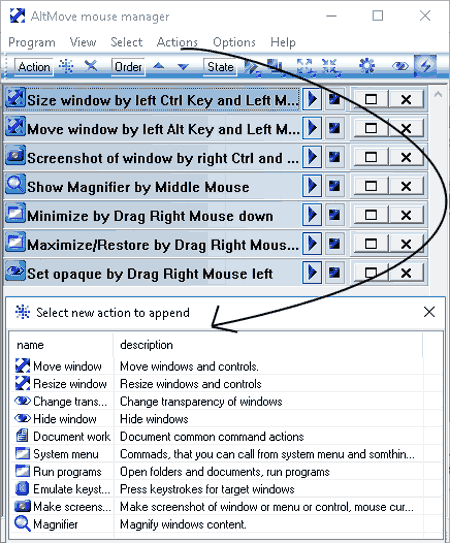
Task: Select 'System menu' in new action list
Action: pos(66,454)
